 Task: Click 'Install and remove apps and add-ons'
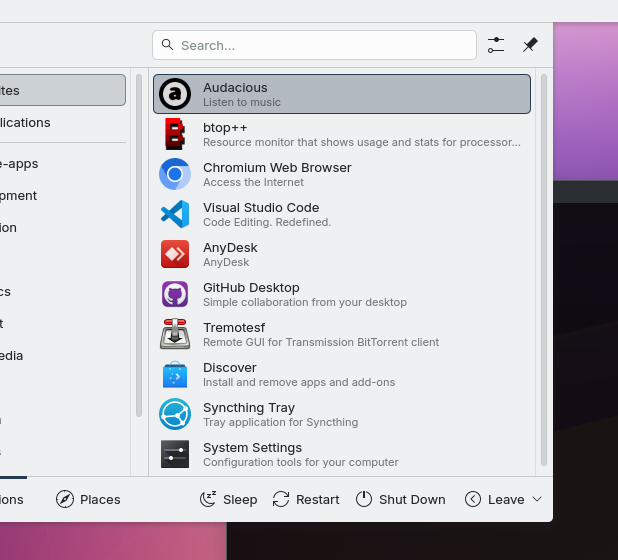click(299, 382)
